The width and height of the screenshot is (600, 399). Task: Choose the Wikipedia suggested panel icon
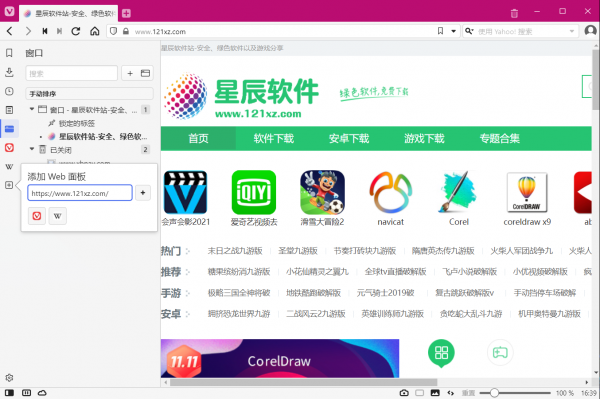coord(57,216)
